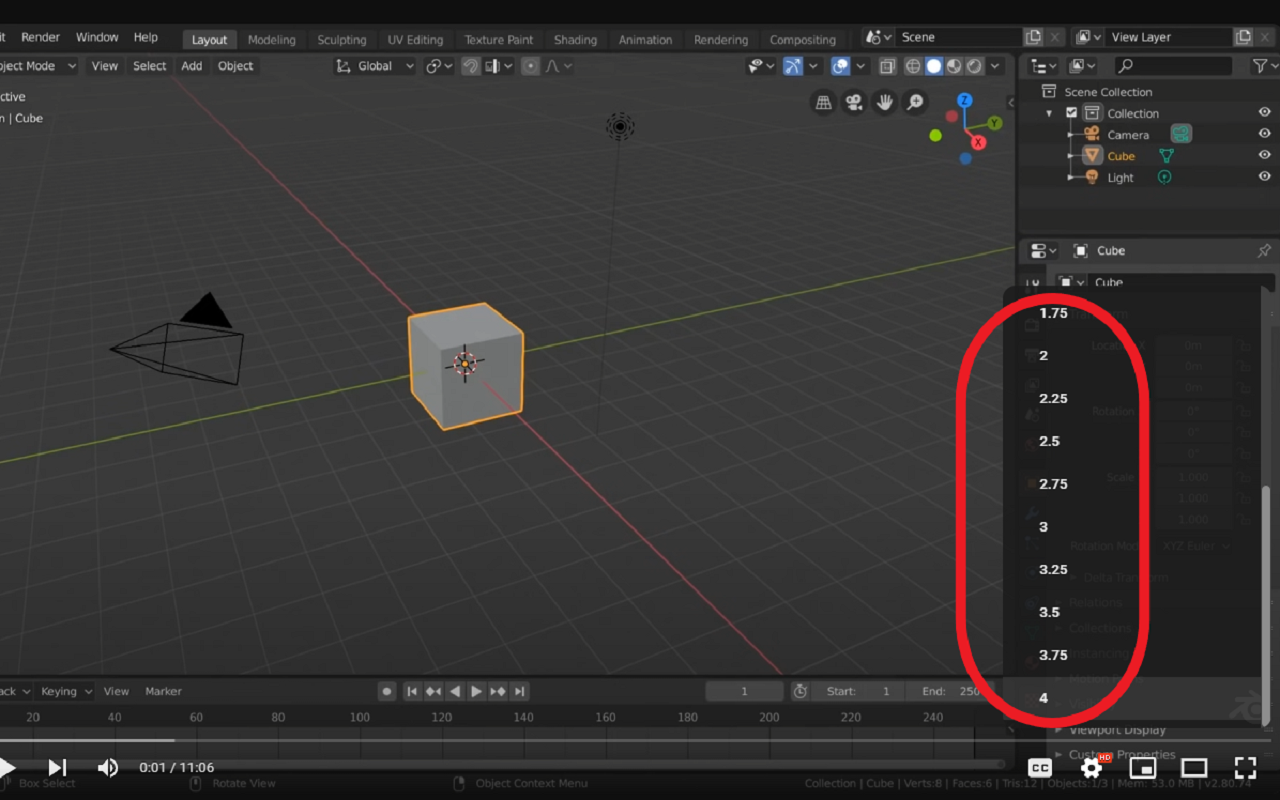Skip to next video button
Viewport: 1280px width, 800px height.
(57, 768)
